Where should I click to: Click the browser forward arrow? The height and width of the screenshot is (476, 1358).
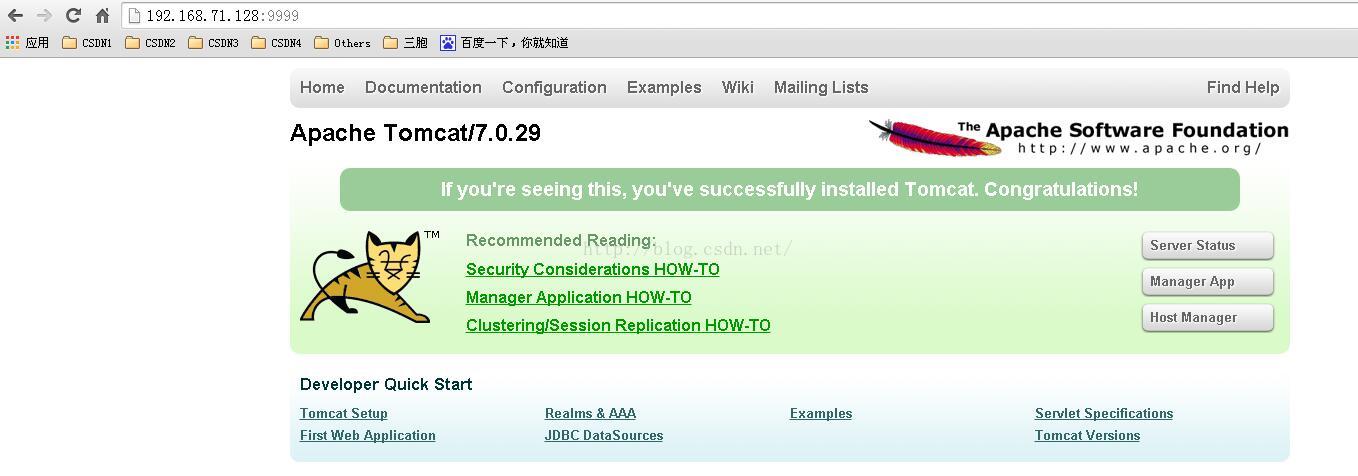pos(44,15)
